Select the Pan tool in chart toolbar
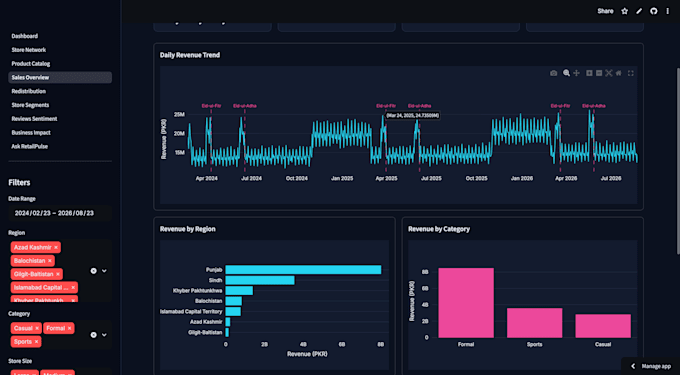The image size is (680, 375). point(576,73)
